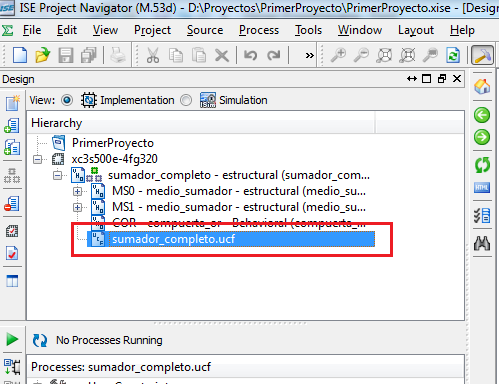Click the green back arrow icon
This screenshot has height=384, width=499.
pyautogui.click(x=482, y=115)
